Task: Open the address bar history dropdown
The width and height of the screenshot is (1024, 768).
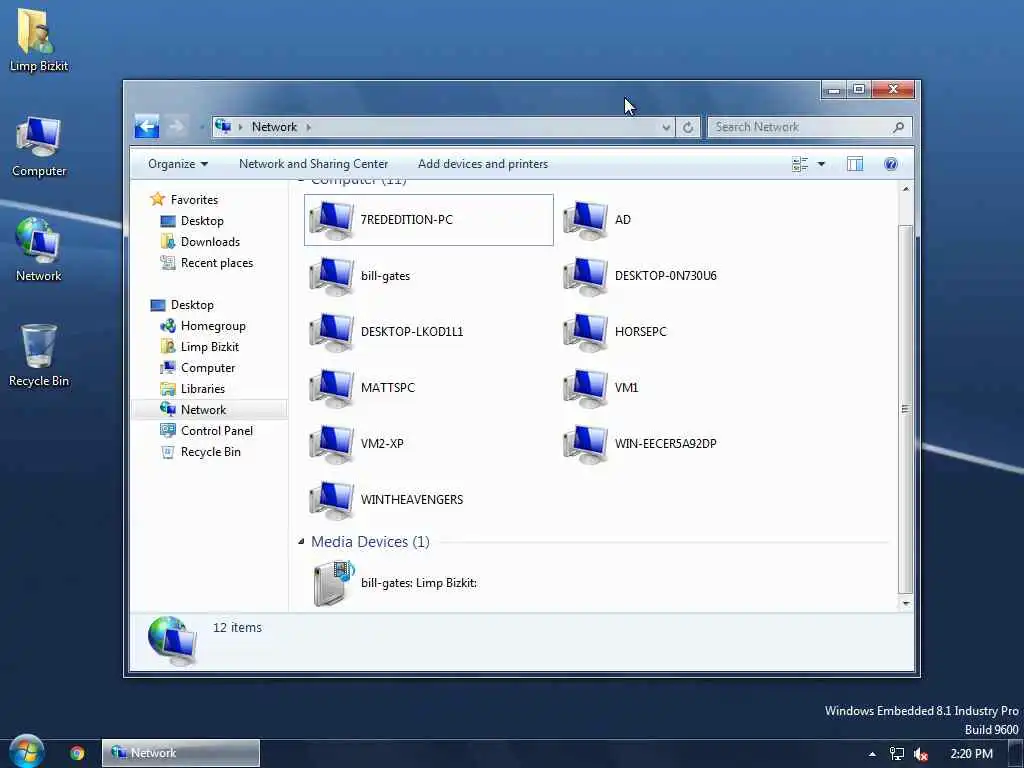Action: [666, 127]
